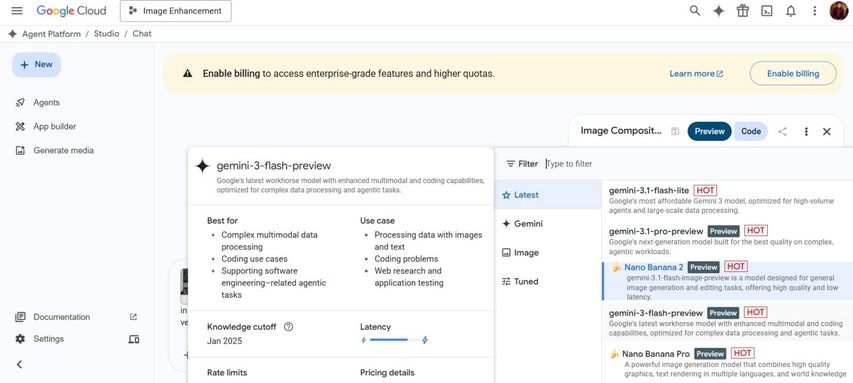Click the Latency indicator bar
The width and height of the screenshot is (853, 383).
point(394,340)
